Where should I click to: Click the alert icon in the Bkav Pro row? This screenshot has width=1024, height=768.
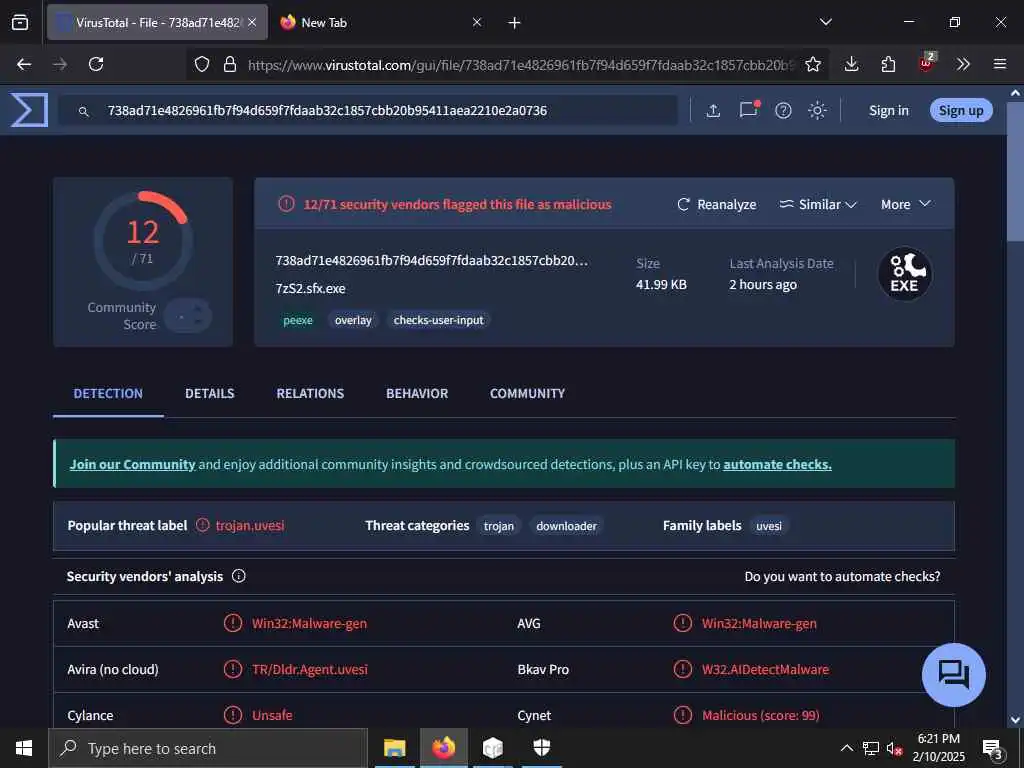(x=682, y=669)
